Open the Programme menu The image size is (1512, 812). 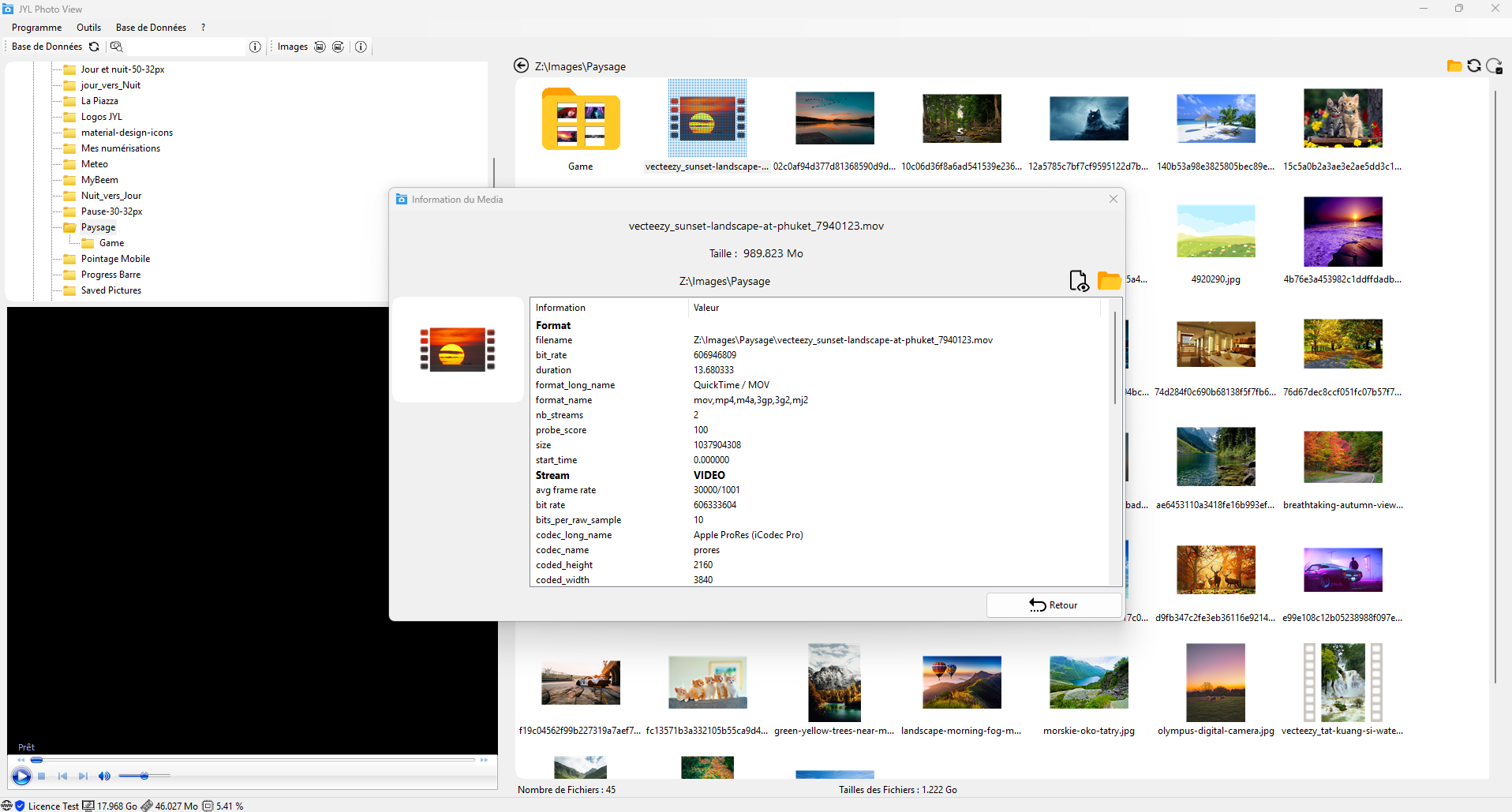click(36, 28)
